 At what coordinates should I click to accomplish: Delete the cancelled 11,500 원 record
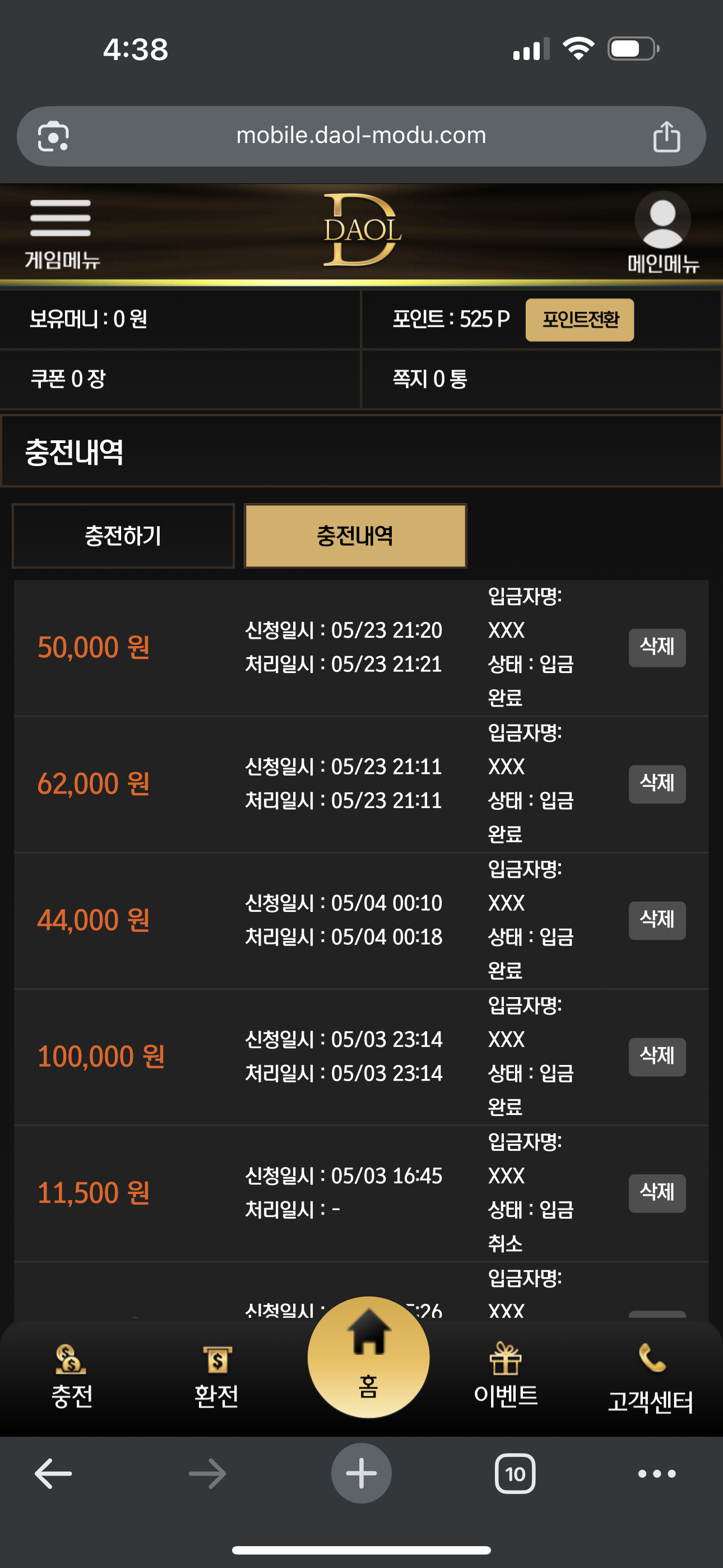point(657,1193)
